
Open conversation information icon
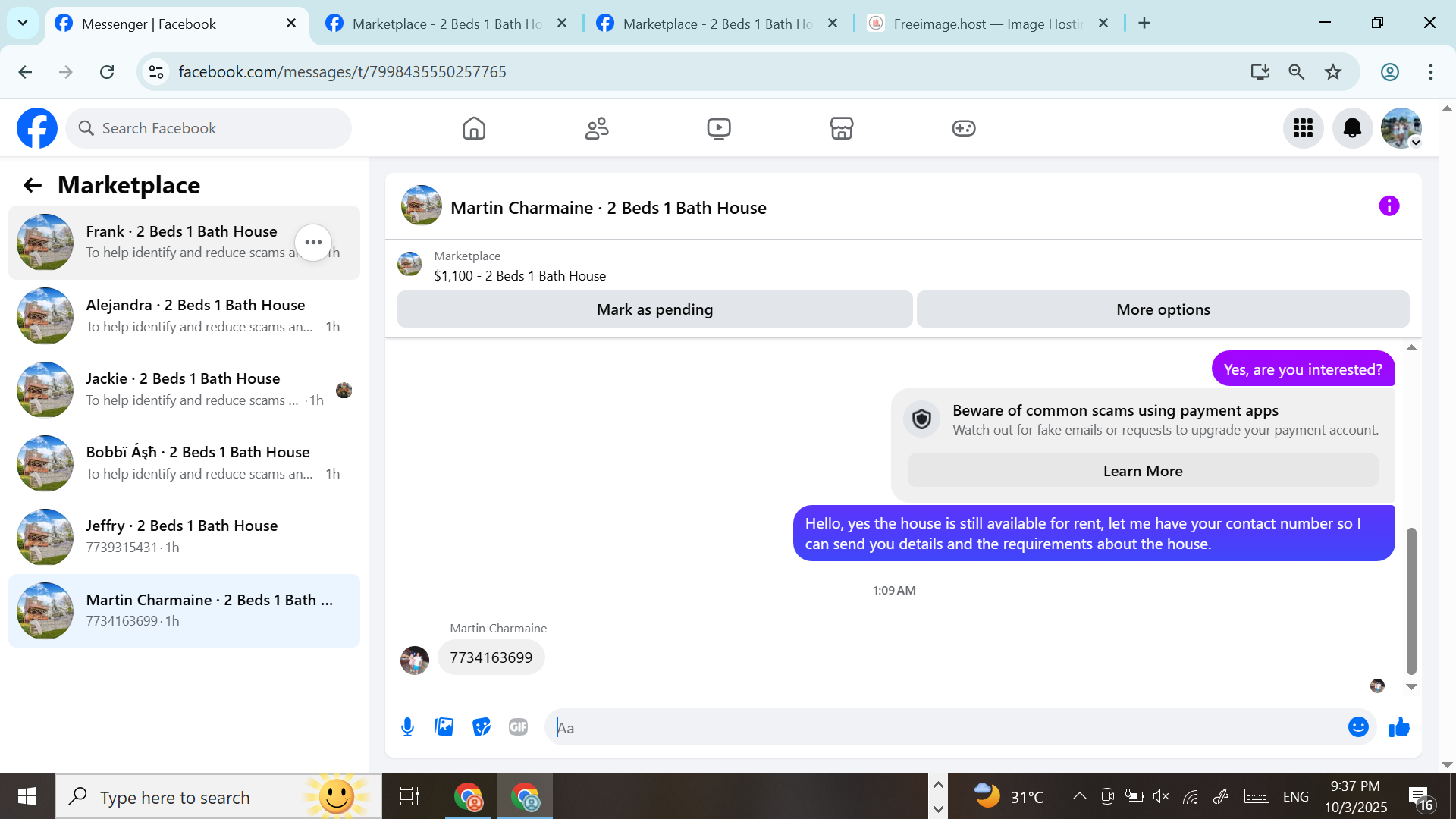point(1389,206)
